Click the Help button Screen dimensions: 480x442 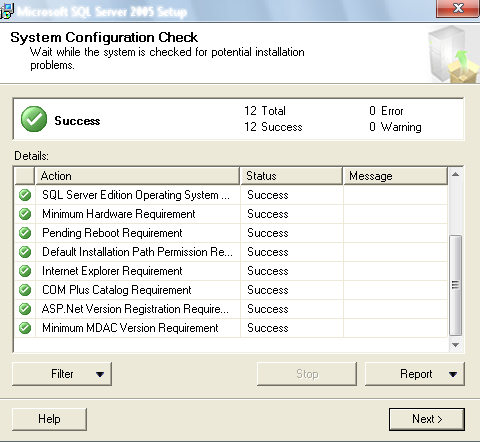pos(49,419)
